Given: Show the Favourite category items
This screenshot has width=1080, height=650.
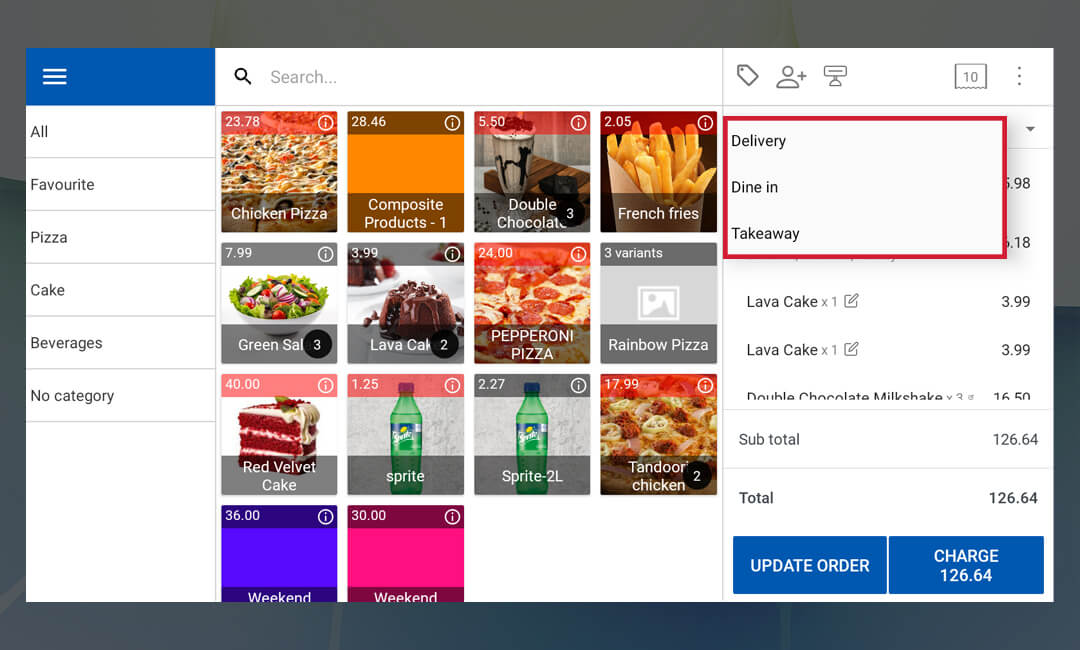Looking at the screenshot, I should coord(62,185).
